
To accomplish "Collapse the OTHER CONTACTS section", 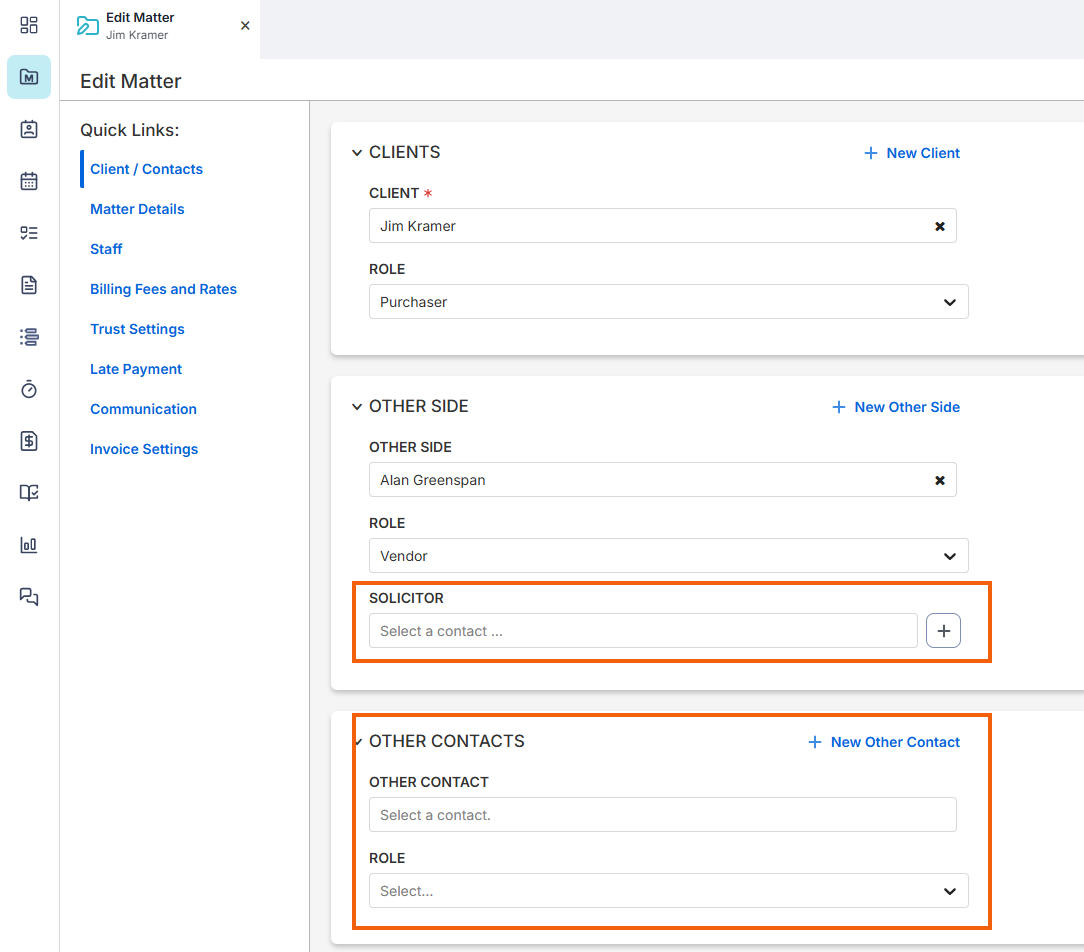I will [x=358, y=742].
